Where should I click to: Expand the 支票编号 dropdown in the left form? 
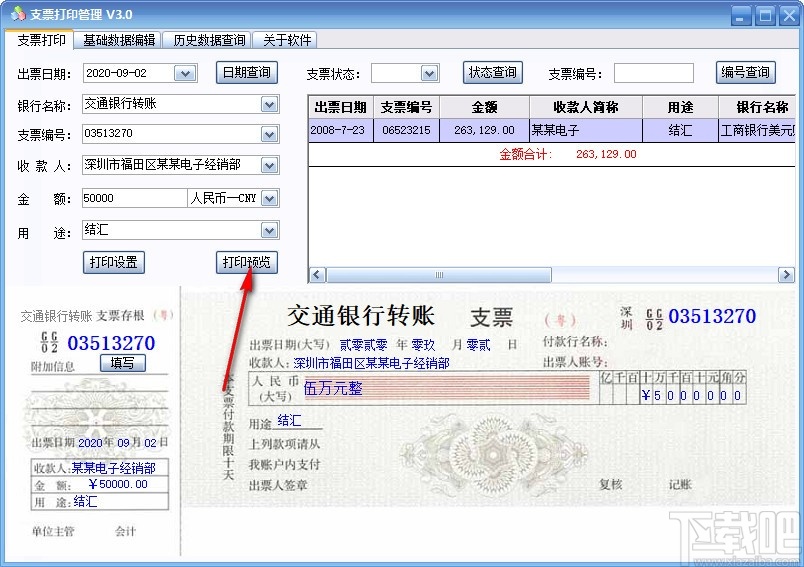(270, 134)
